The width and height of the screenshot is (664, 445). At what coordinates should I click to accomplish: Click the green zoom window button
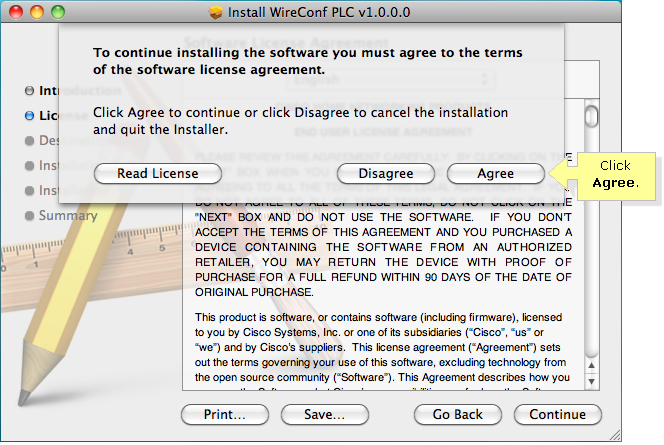coord(58,12)
